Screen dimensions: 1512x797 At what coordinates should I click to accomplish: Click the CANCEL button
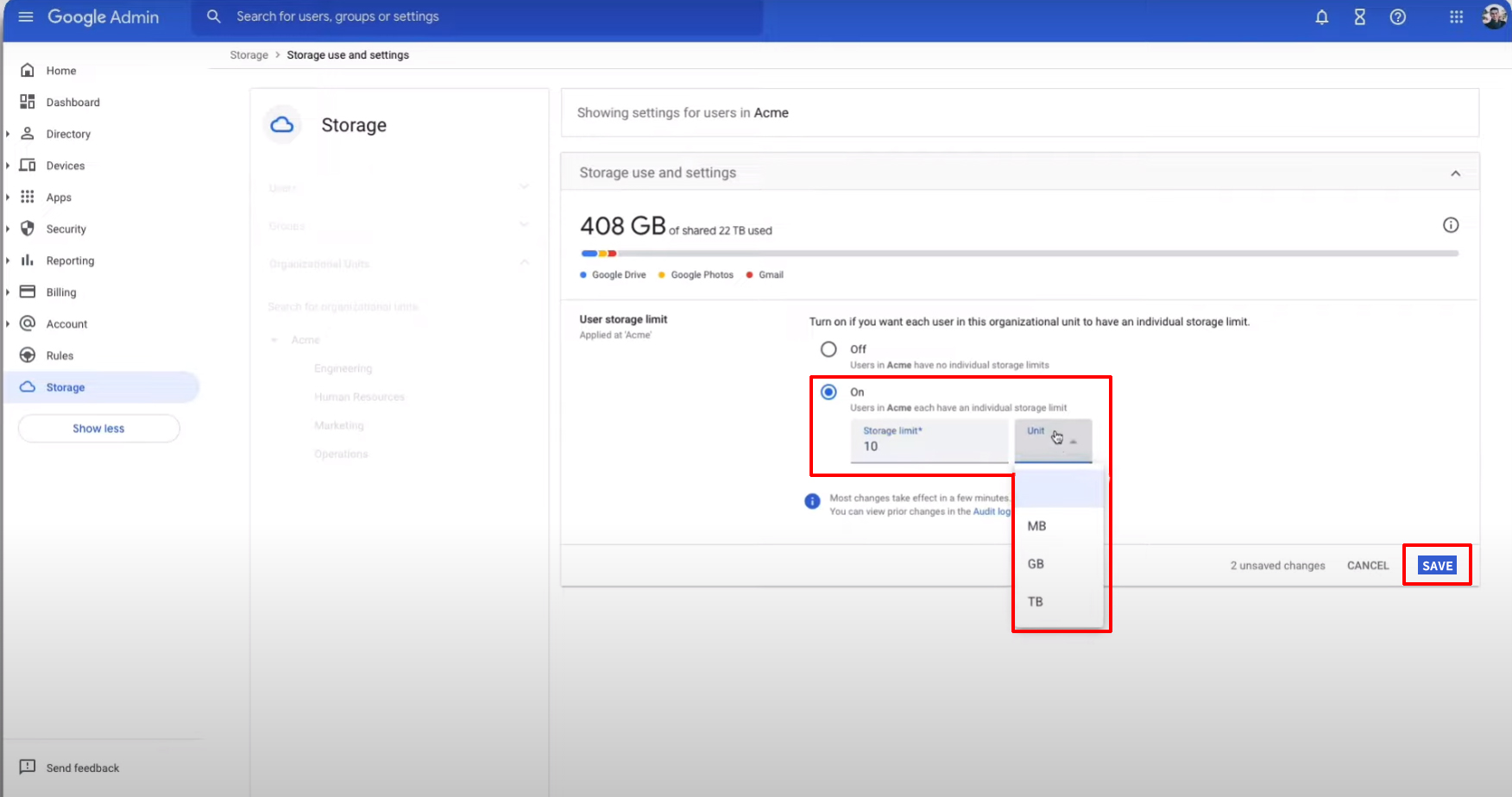pyautogui.click(x=1368, y=566)
